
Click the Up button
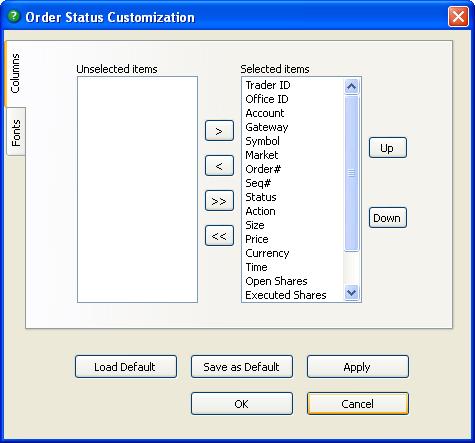pyautogui.click(x=388, y=148)
